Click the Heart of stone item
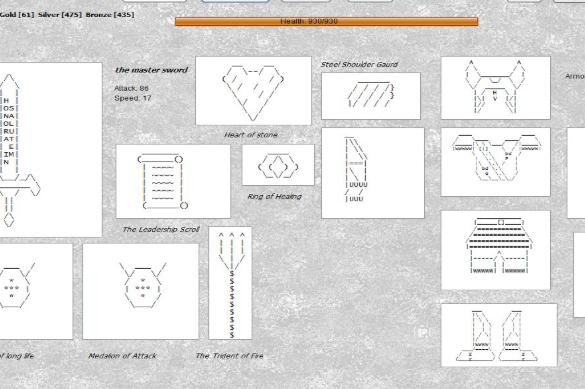Image resolution: width=585 pixels, height=389 pixels. (x=253, y=91)
